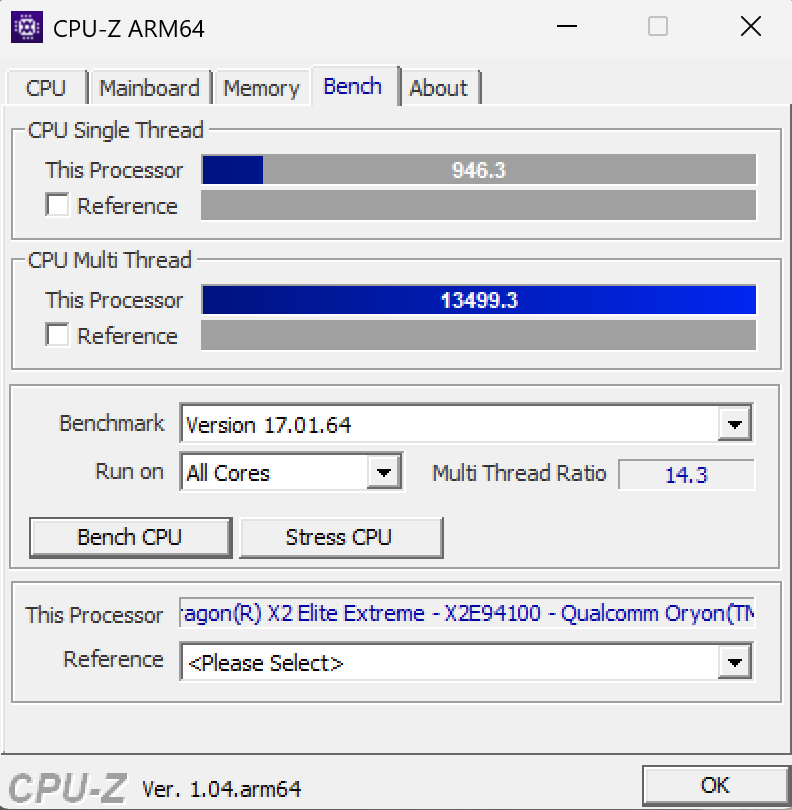Click the single thread 946.3 score bar

[479, 169]
